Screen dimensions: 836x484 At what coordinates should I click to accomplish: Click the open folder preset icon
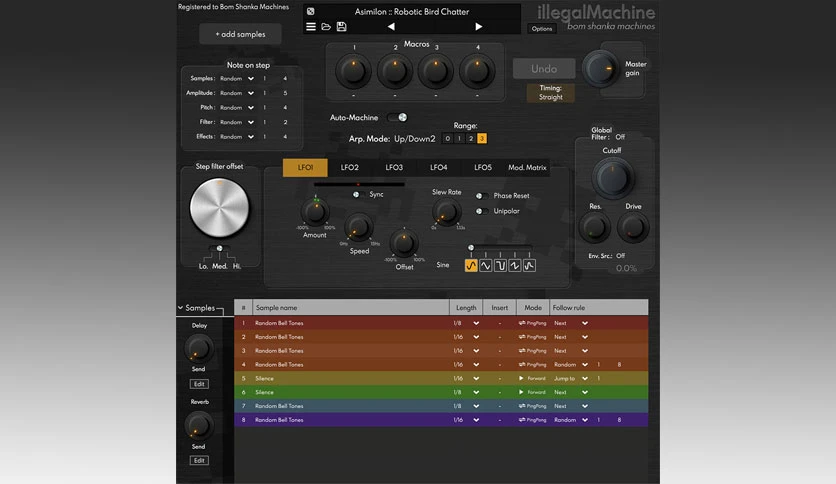(326, 26)
